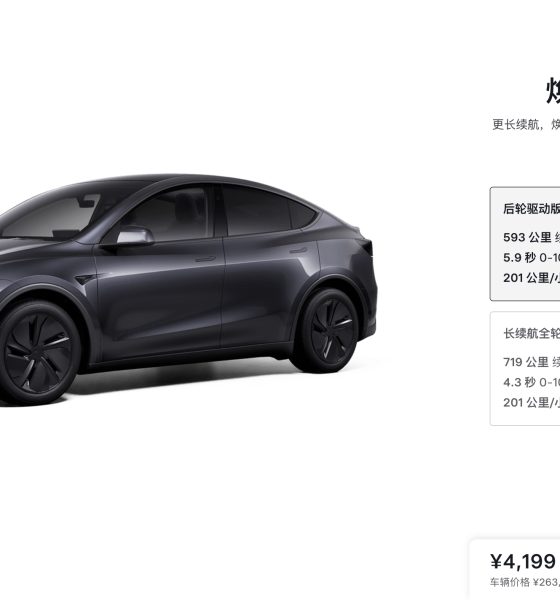Select the 4.3 秒 acceleration line

532,382
